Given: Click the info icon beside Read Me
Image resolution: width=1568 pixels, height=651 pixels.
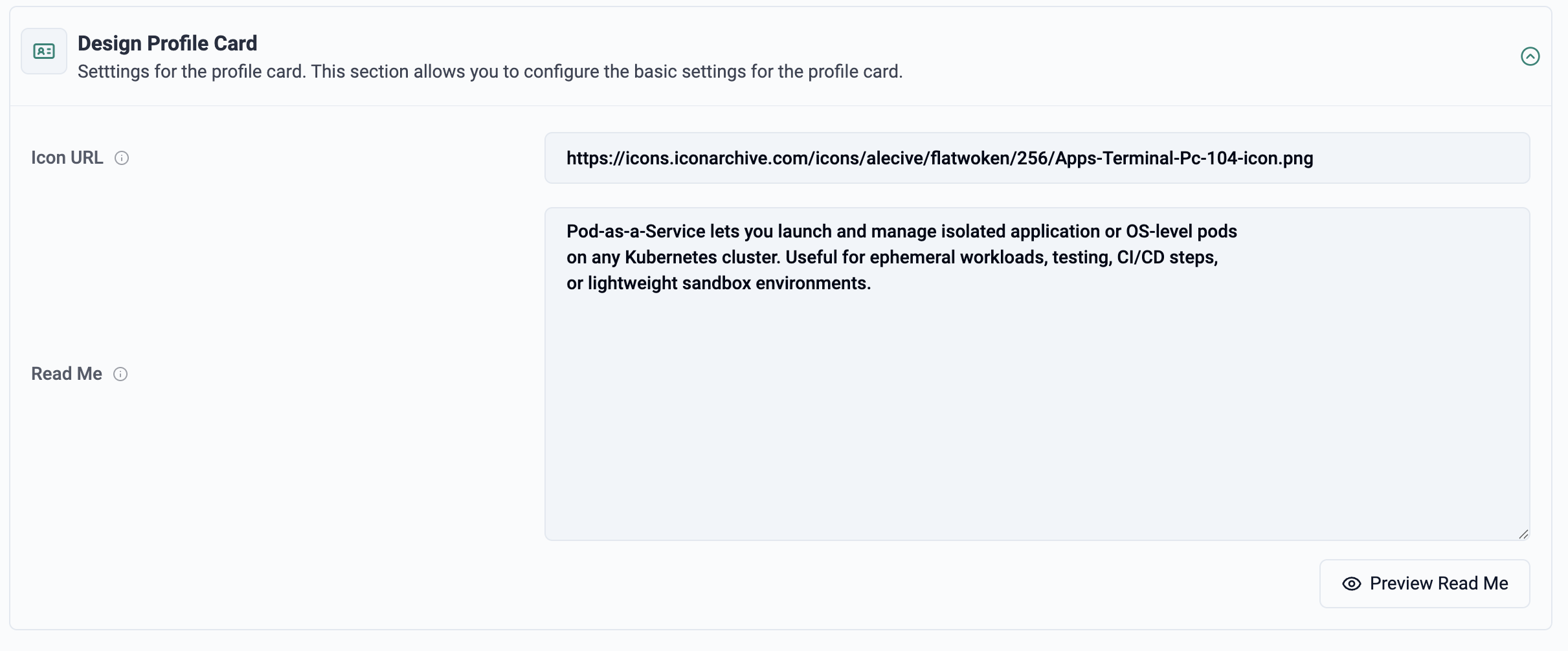Looking at the screenshot, I should click(120, 374).
